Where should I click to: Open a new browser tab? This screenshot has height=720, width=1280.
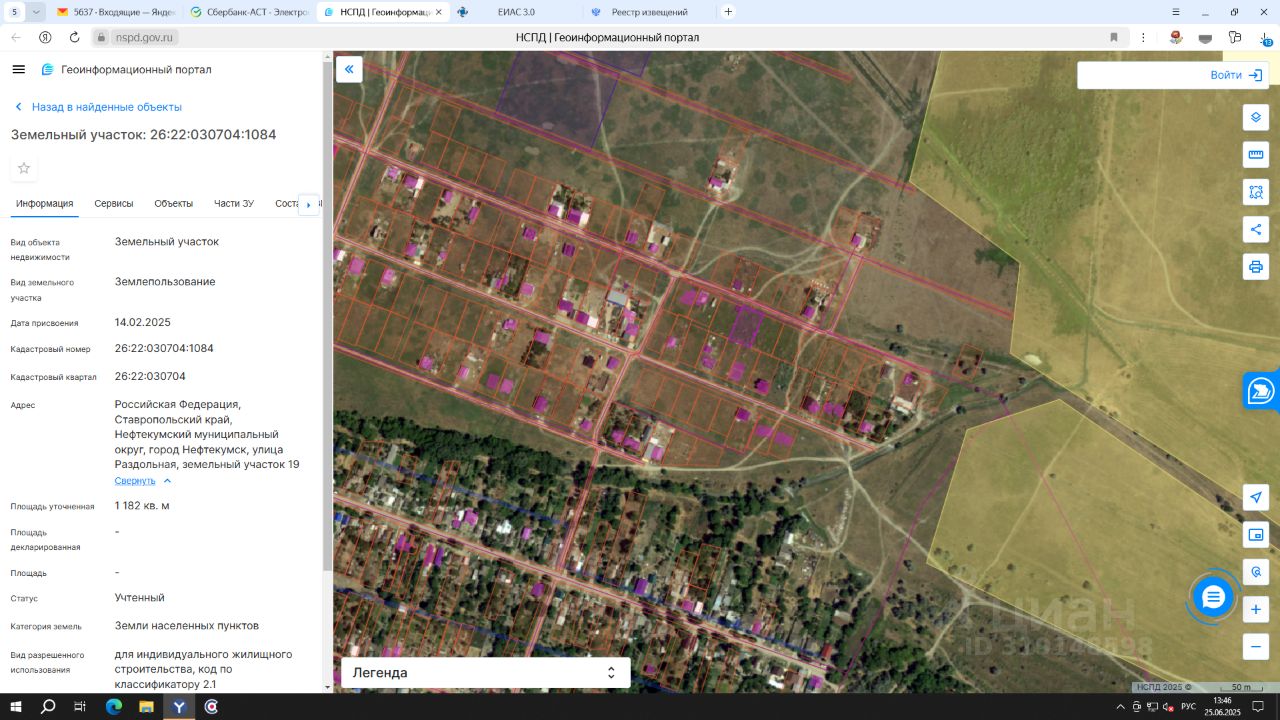(728, 12)
